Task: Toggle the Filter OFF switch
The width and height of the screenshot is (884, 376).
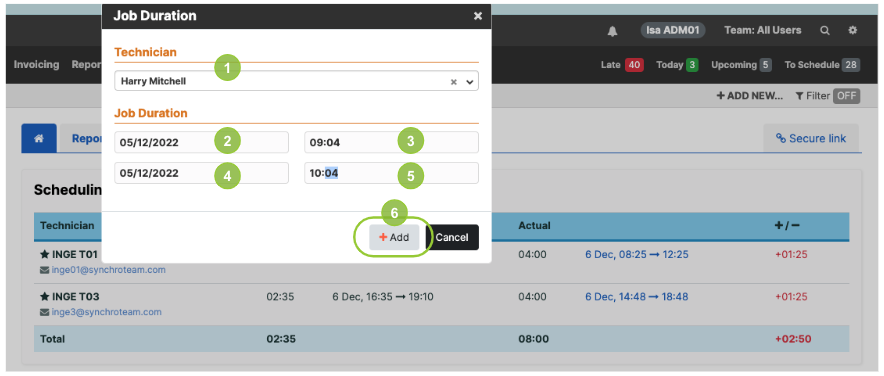Action: [x=846, y=96]
